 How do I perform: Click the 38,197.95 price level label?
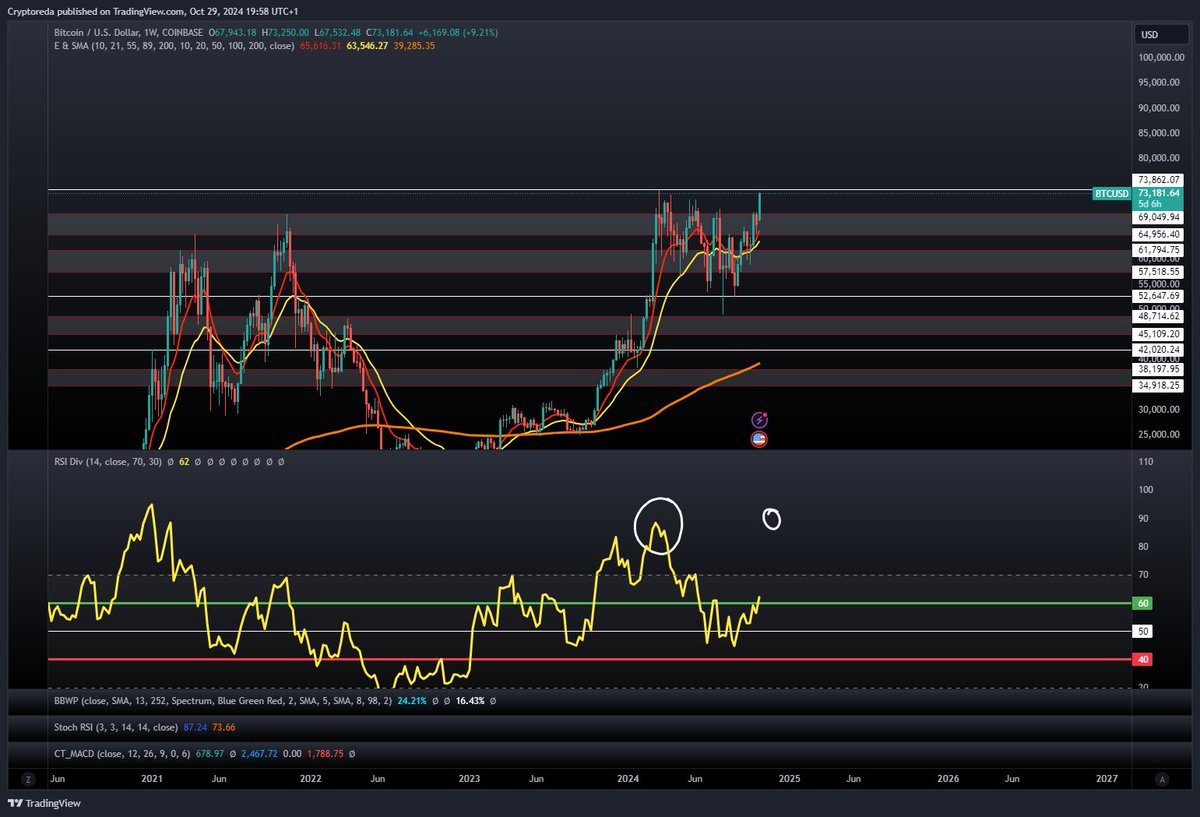coord(1159,369)
